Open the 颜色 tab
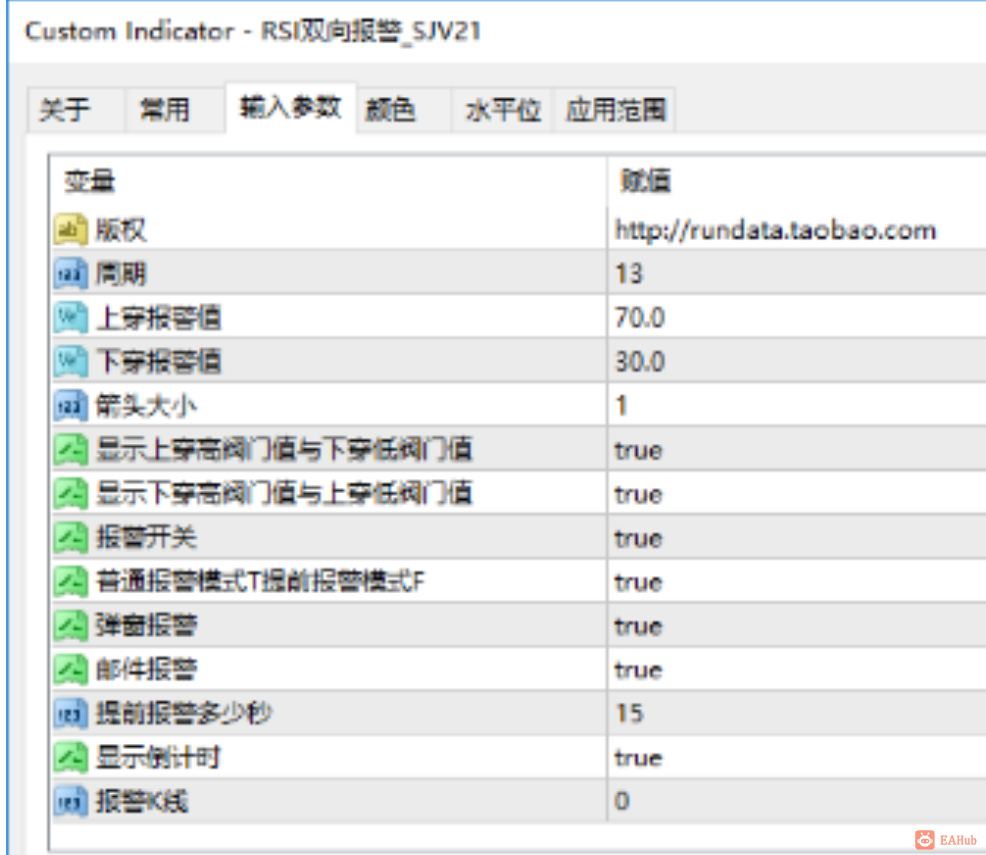 tap(403, 110)
